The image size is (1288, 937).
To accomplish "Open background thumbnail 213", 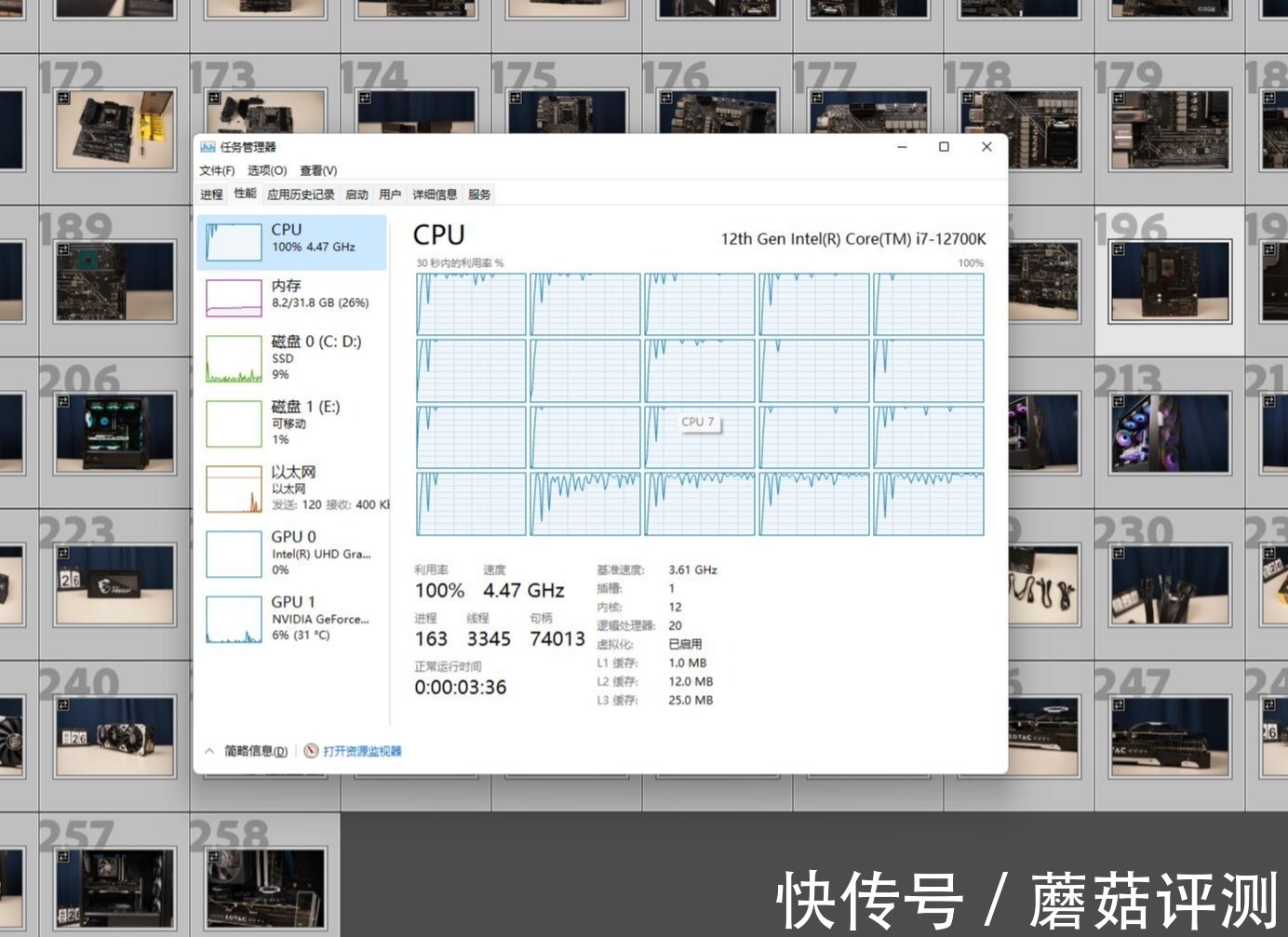I will coord(1170,434).
